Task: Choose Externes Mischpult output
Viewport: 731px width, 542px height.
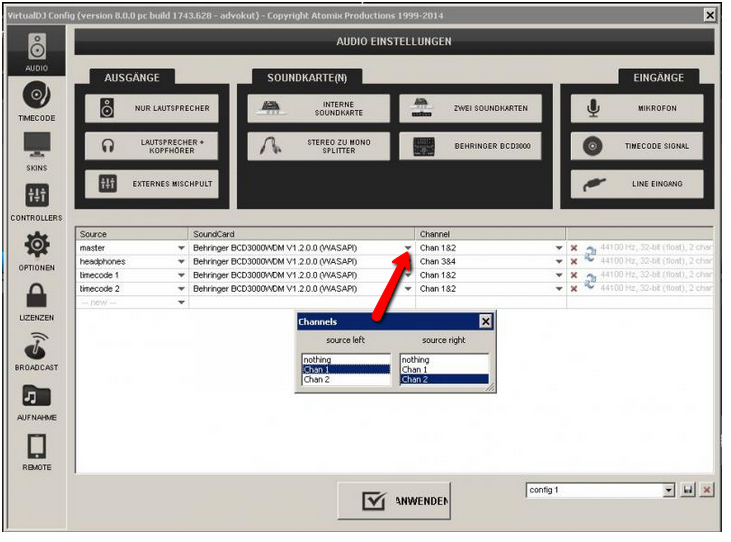Action: tap(152, 184)
